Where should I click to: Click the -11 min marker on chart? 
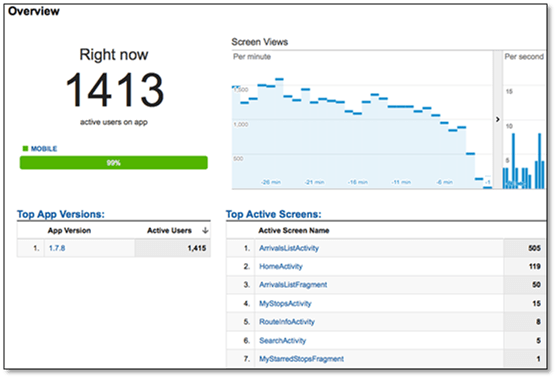(x=401, y=182)
